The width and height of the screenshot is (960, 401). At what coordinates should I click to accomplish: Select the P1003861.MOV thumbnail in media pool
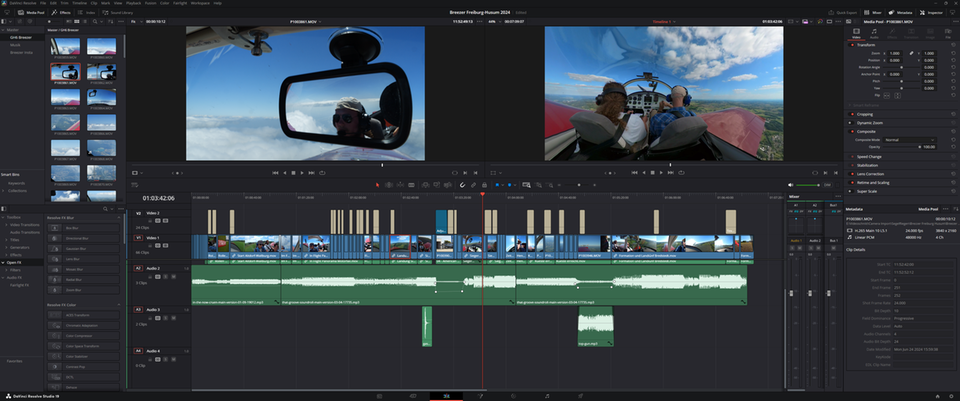65,71
